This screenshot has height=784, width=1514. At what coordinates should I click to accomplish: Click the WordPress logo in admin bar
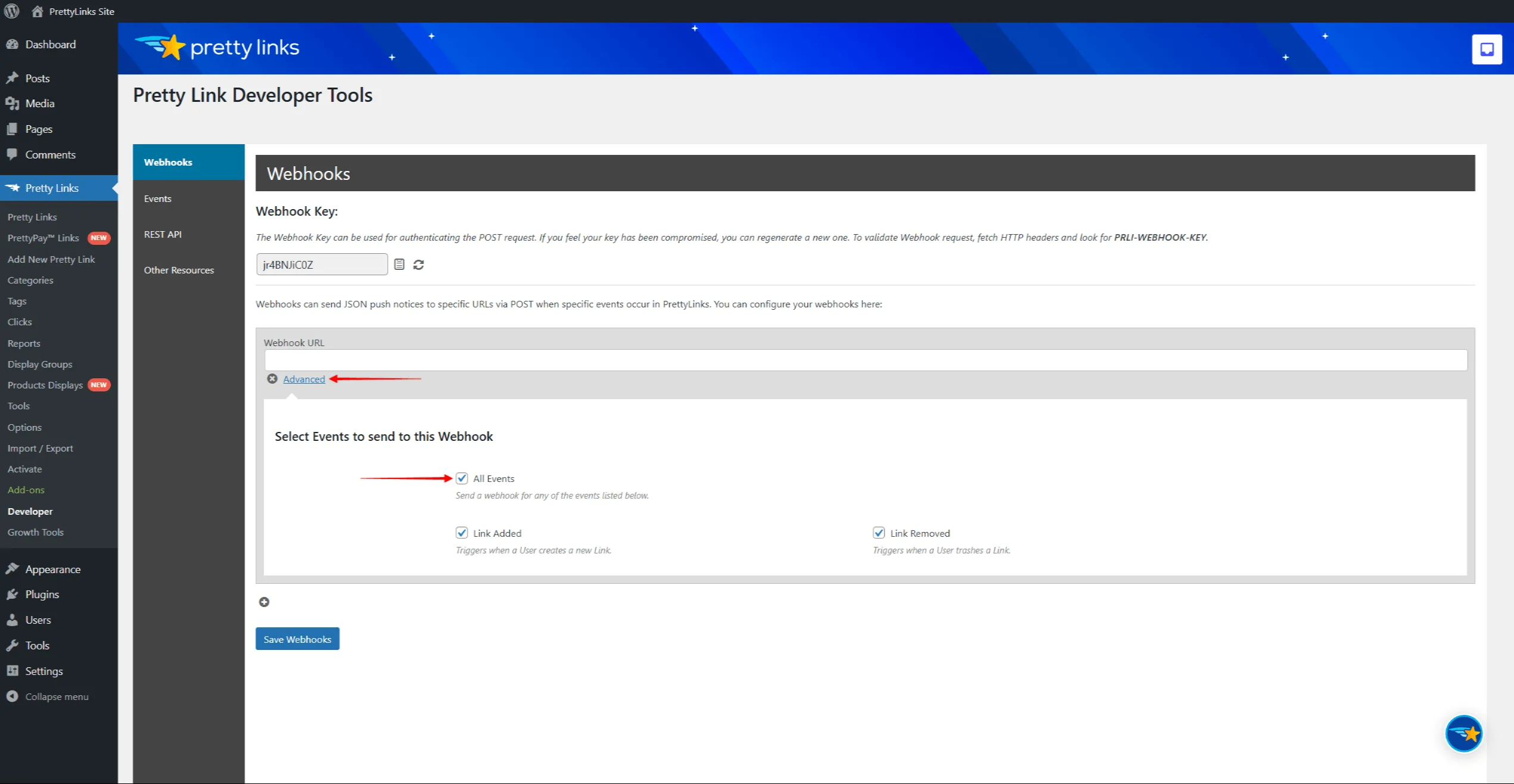[x=12, y=11]
